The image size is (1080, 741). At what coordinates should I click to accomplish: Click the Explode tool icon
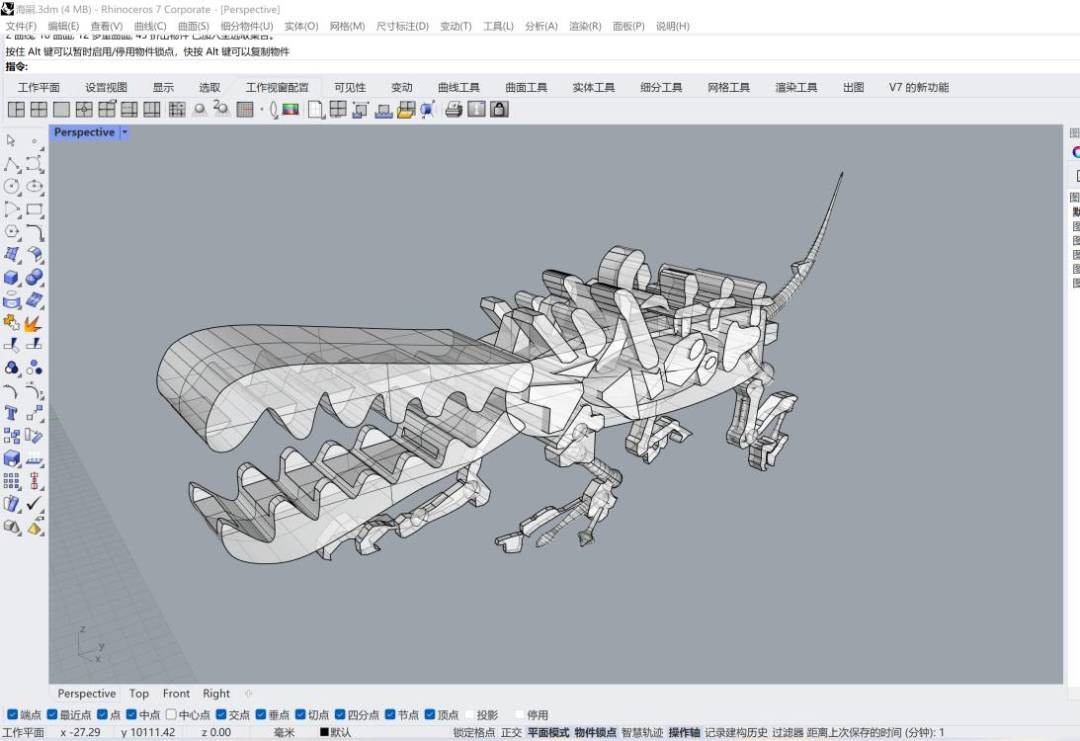[35, 323]
